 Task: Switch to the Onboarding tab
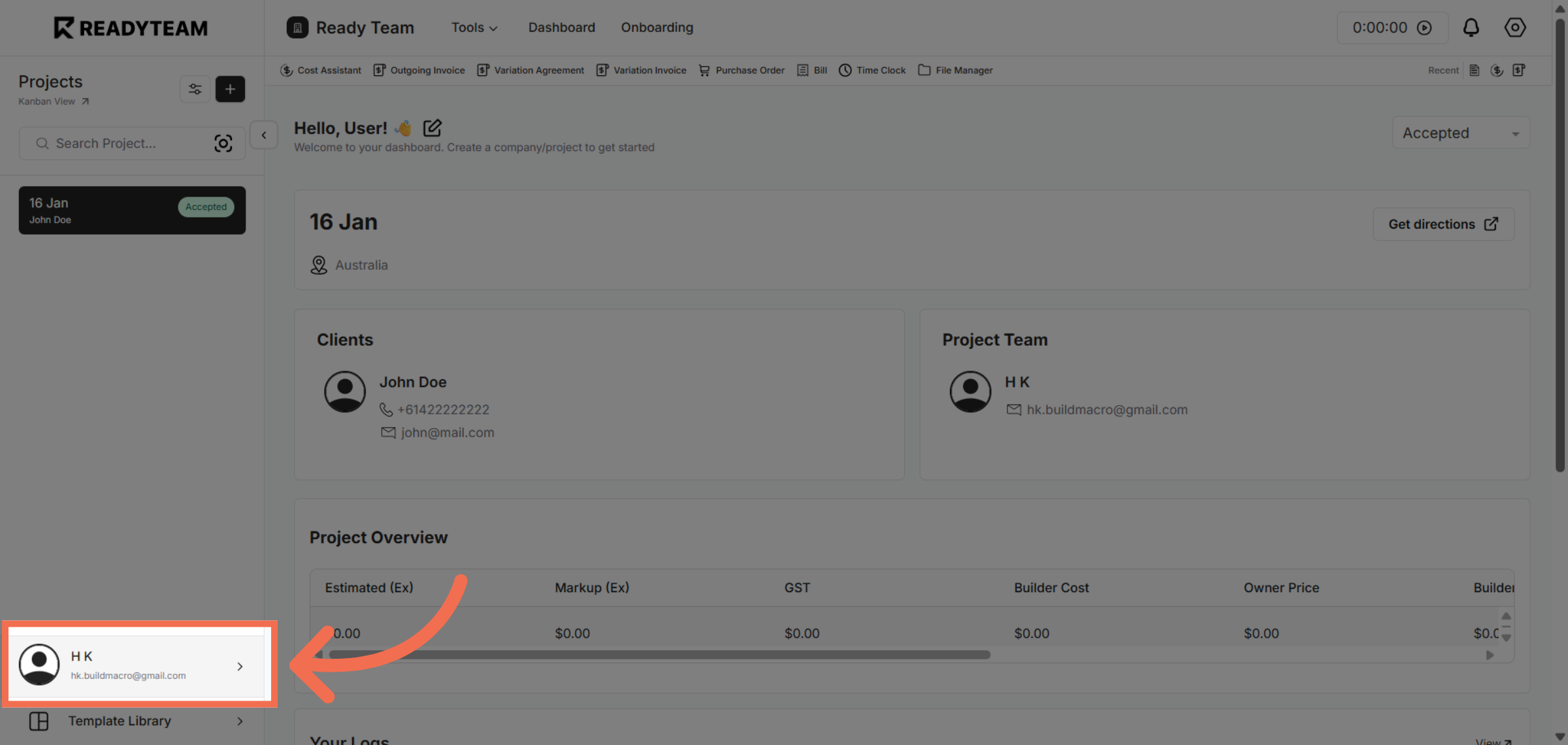tap(657, 27)
